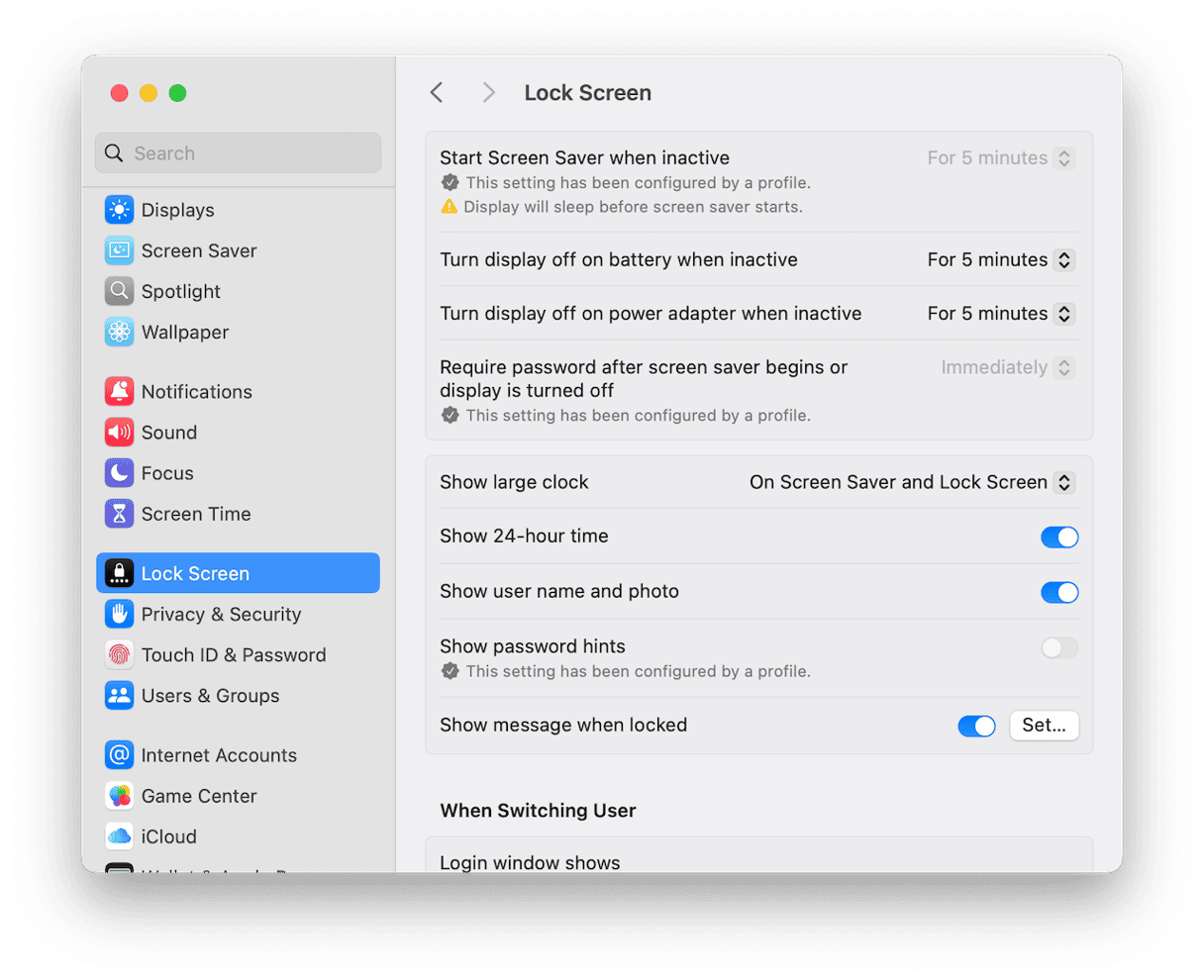Select the Spotlight magnifier icon
Screen dimensions: 1204x980
(119, 291)
